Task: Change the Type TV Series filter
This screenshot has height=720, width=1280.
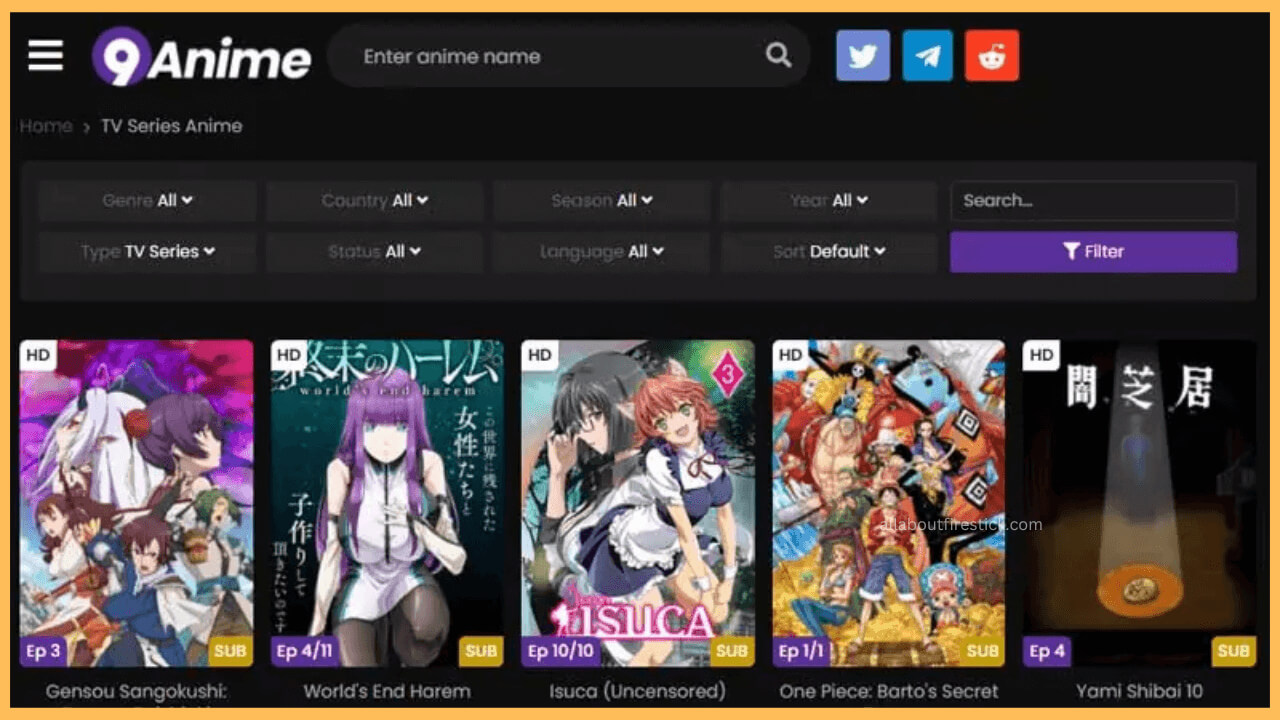Action: [147, 251]
